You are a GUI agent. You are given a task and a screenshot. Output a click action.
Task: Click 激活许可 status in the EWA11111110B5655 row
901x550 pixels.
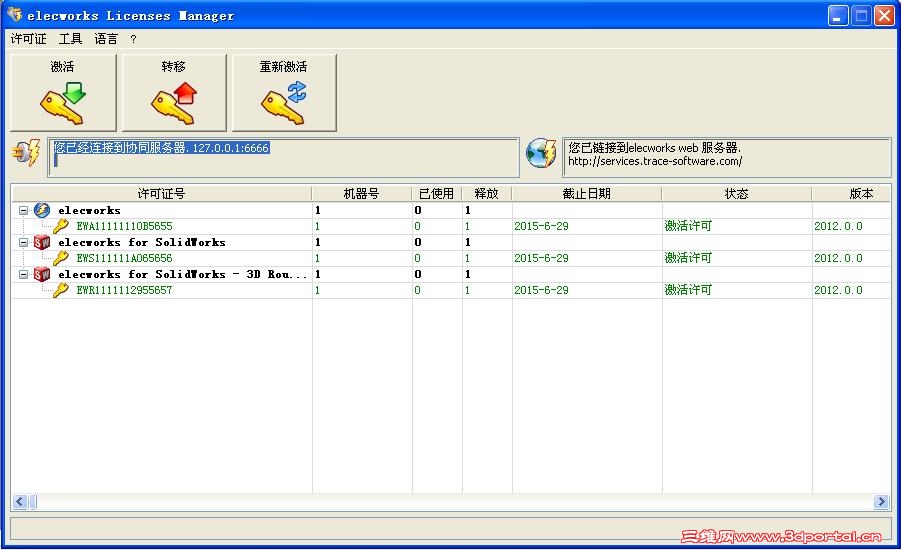coord(688,226)
